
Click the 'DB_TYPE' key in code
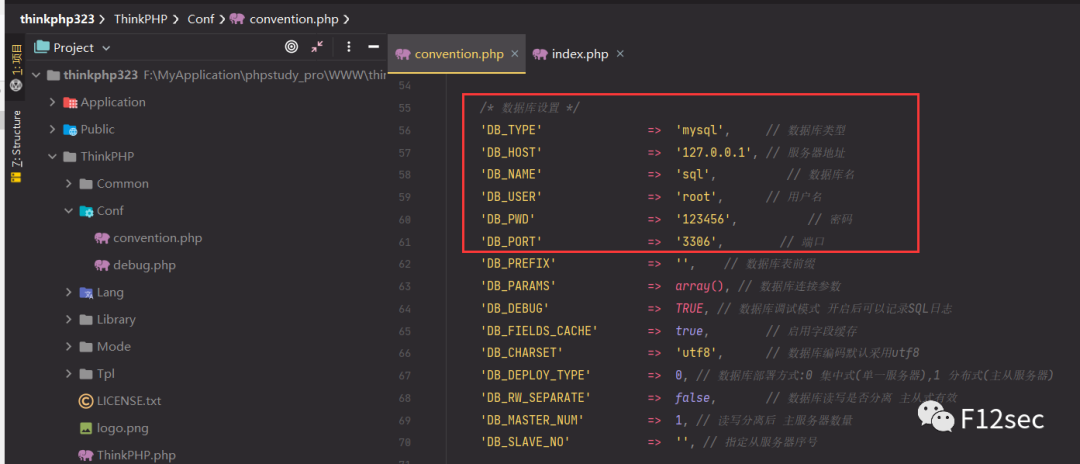coord(512,130)
